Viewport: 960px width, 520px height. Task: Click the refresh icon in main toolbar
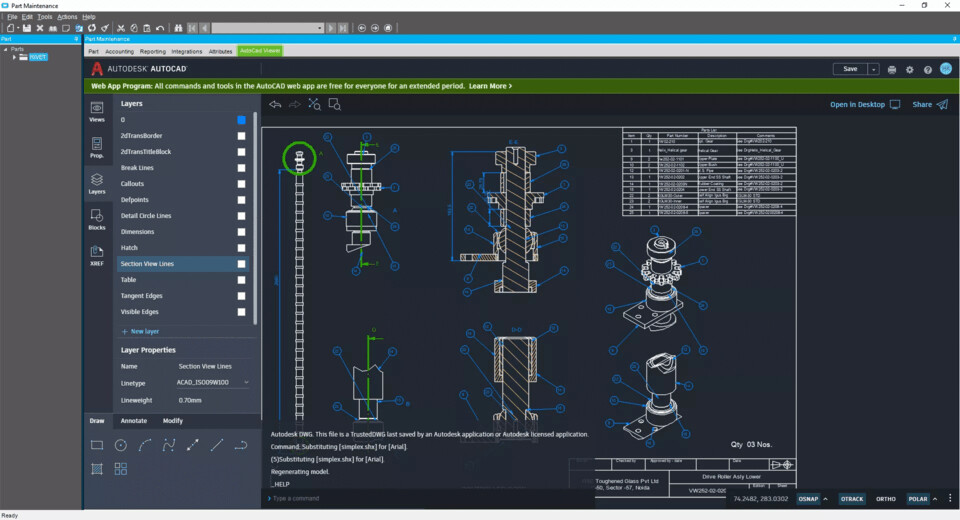click(x=92, y=28)
